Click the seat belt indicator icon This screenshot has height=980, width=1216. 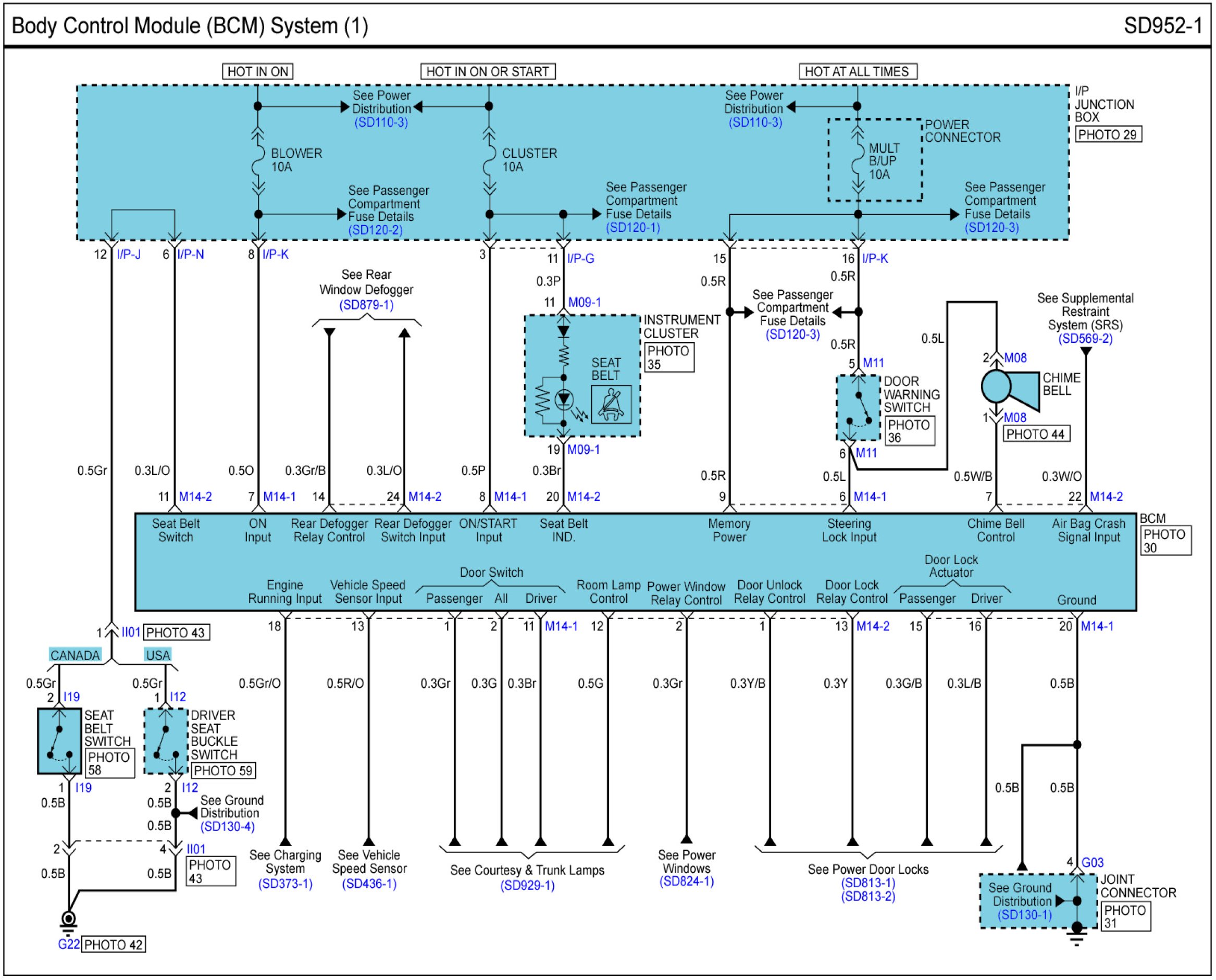[611, 404]
